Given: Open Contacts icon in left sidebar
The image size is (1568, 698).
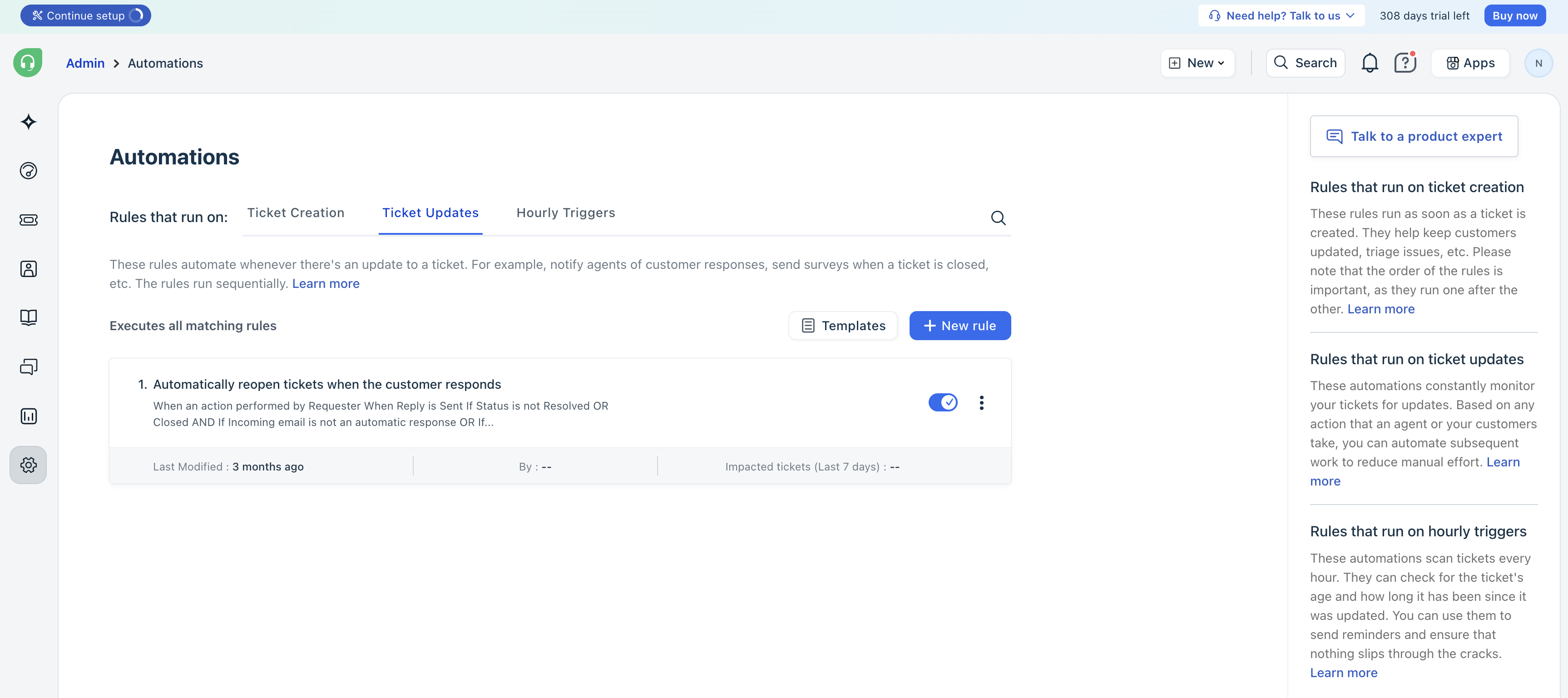Looking at the screenshot, I should [x=28, y=269].
